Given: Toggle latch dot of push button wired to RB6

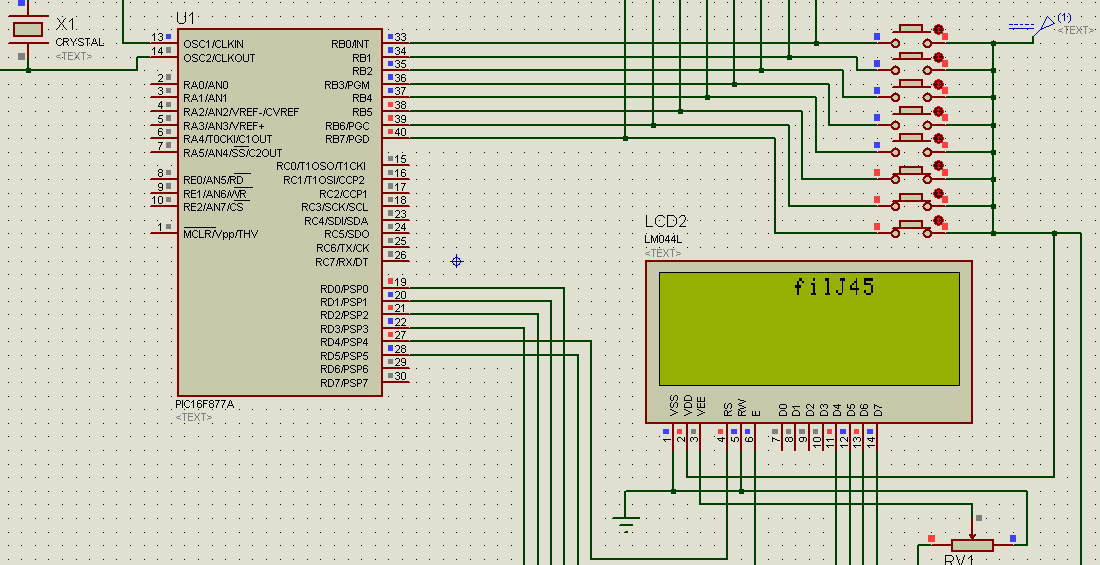Looking at the screenshot, I should click(x=938, y=194).
